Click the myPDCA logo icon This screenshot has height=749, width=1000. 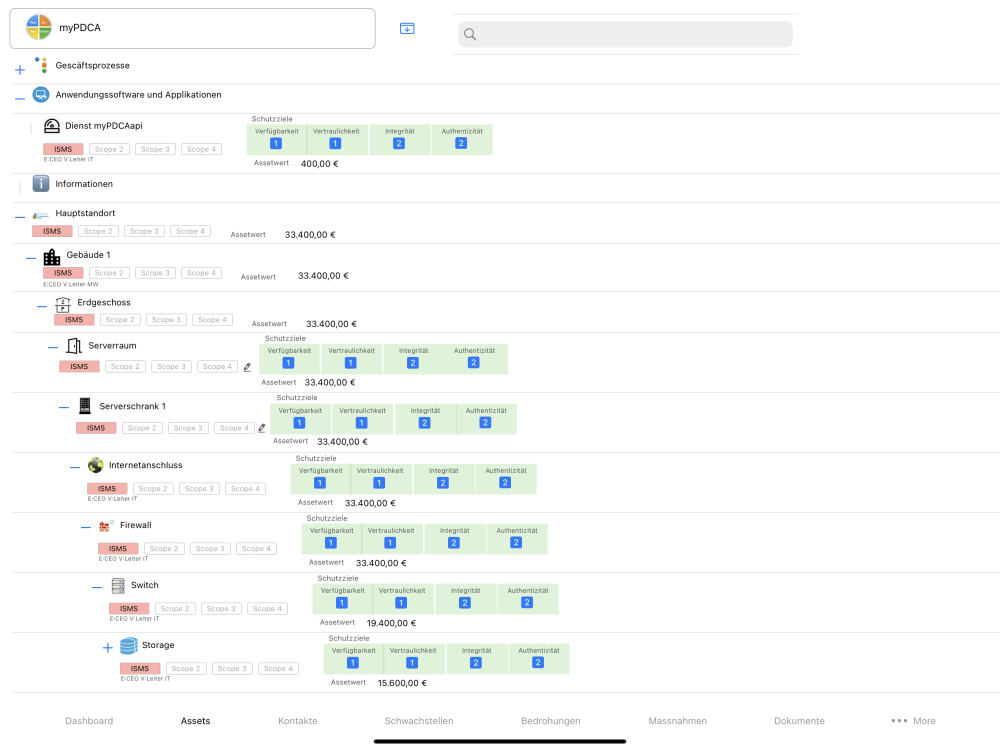tap(38, 27)
